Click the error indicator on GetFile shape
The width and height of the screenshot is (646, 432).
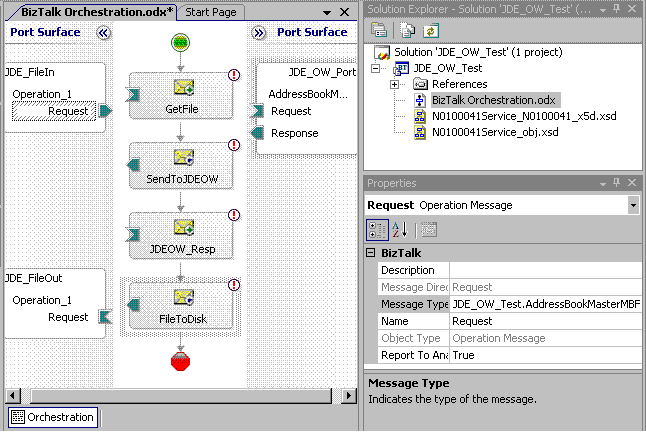pyautogui.click(x=234, y=75)
